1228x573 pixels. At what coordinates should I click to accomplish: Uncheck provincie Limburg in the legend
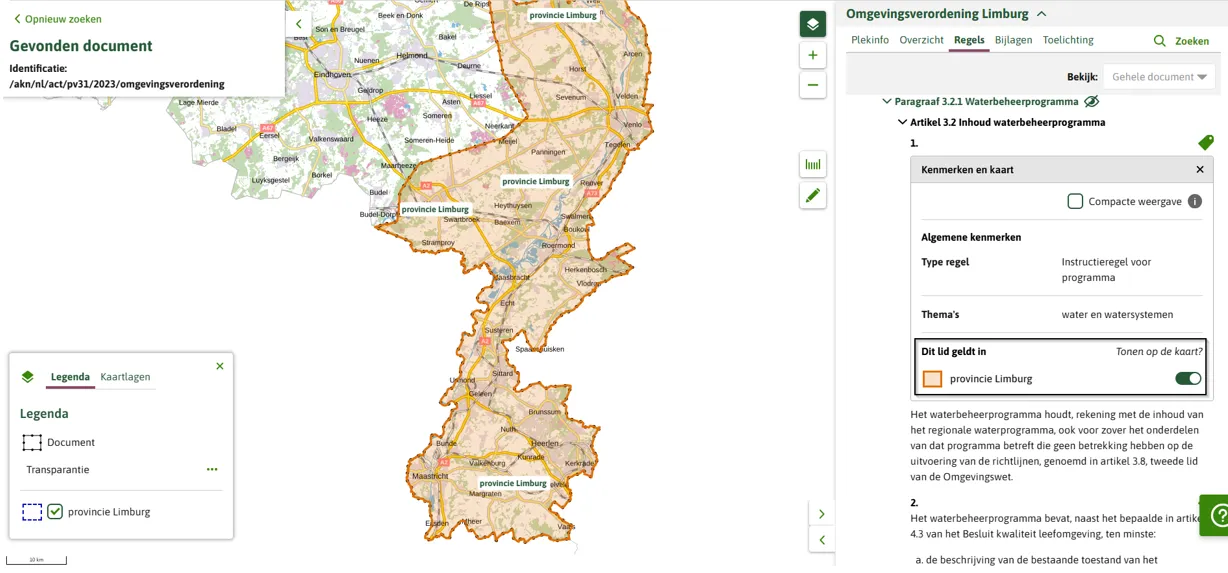coord(55,512)
